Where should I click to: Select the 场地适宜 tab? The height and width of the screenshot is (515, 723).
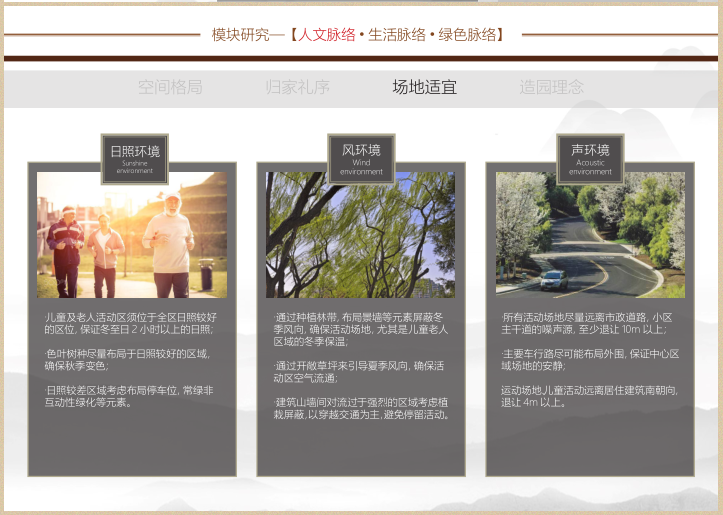click(x=424, y=88)
